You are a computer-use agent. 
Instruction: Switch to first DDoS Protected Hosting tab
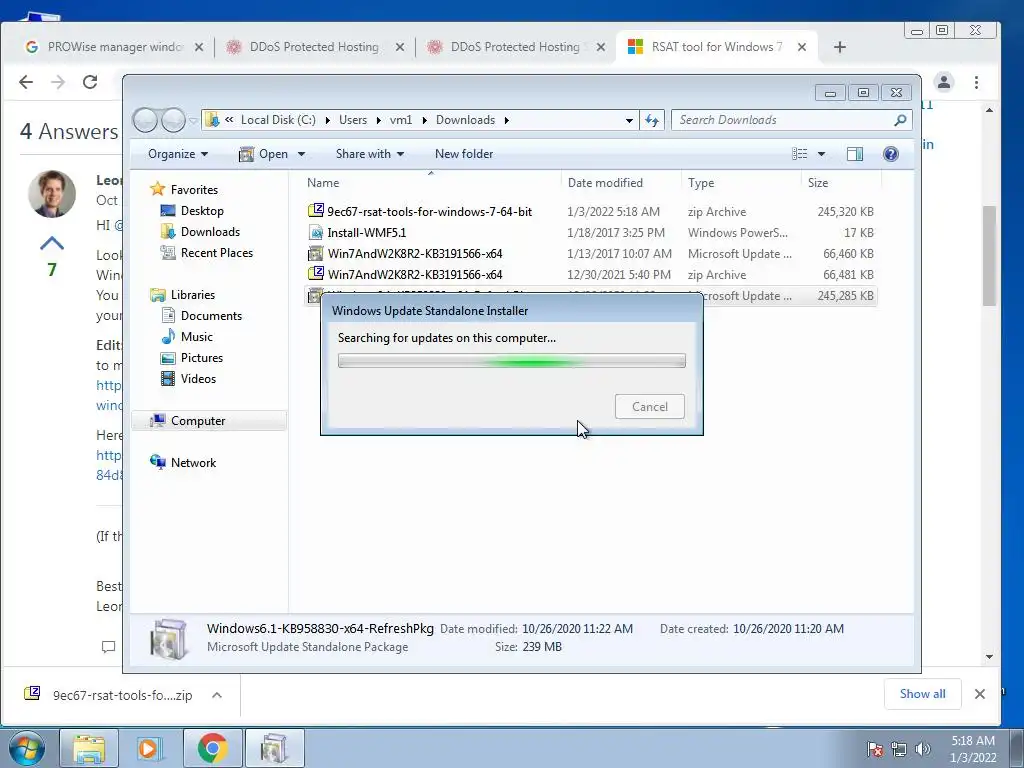pos(313,47)
